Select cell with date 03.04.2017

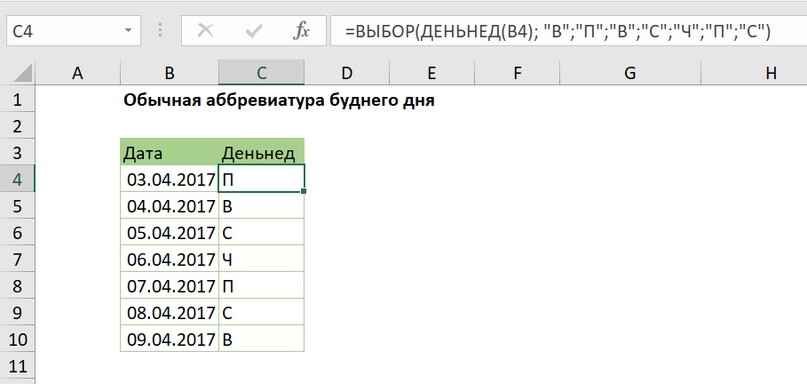(x=170, y=179)
